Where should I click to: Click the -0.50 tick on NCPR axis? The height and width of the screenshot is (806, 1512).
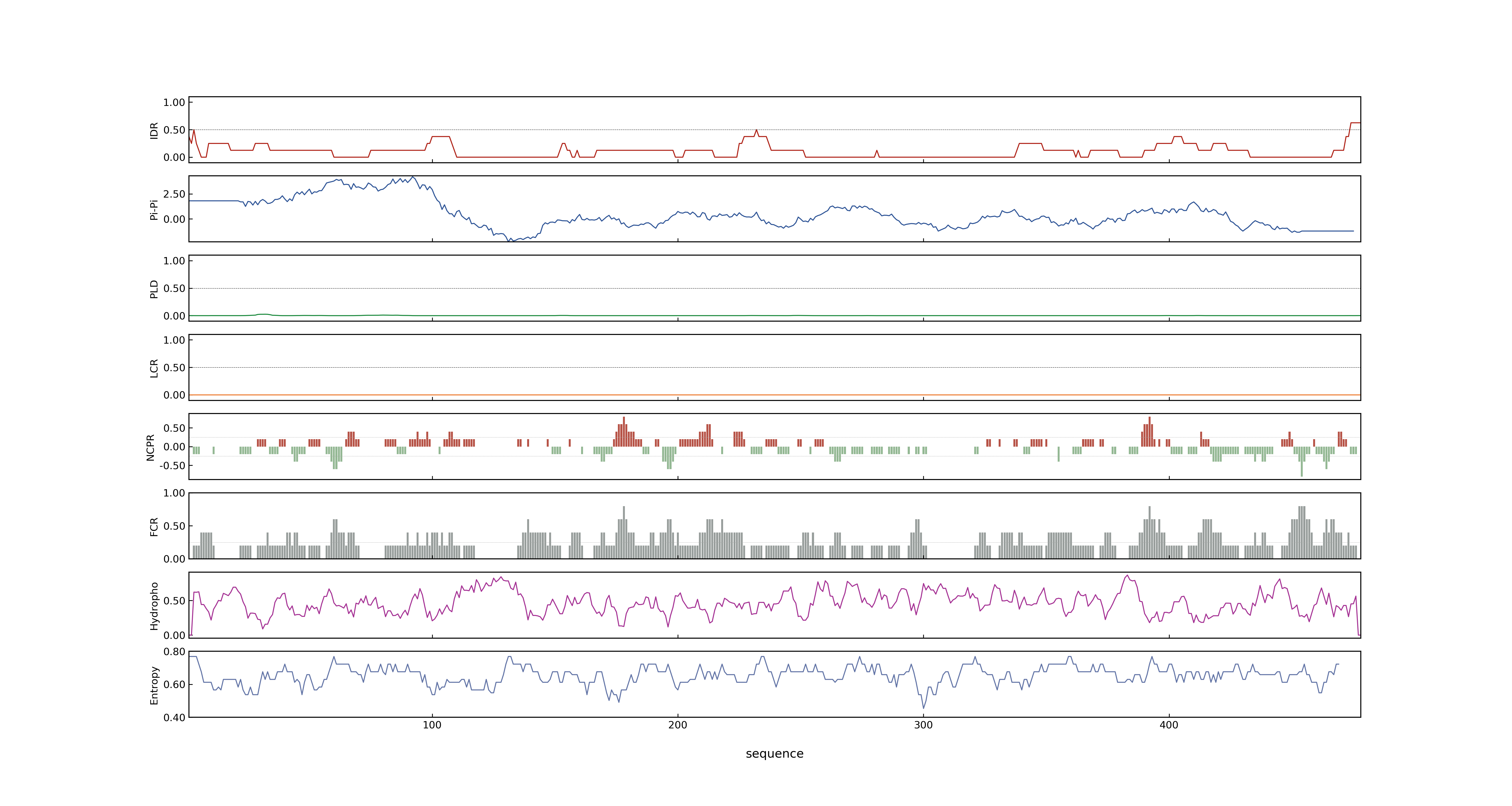(172, 466)
